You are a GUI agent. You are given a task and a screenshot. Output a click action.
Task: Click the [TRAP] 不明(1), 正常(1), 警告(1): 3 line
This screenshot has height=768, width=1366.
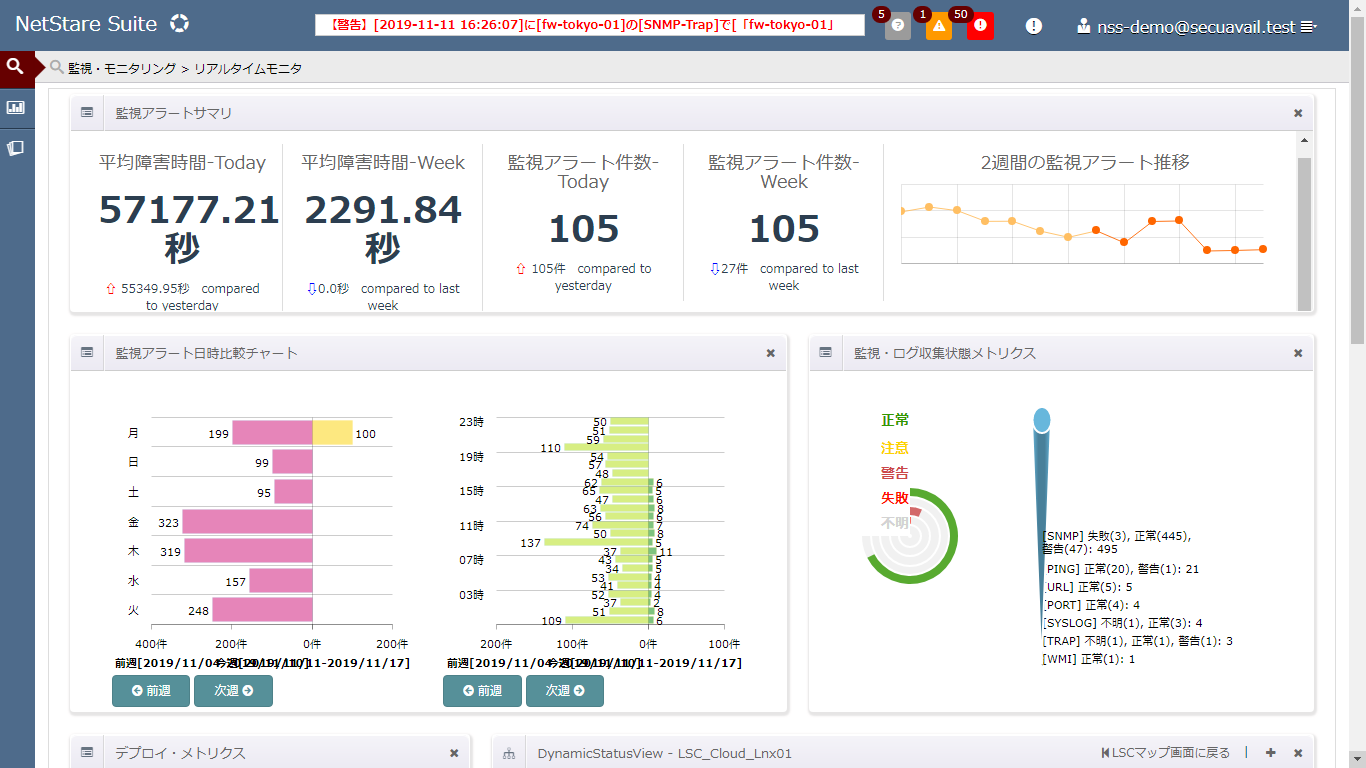(x=1137, y=641)
